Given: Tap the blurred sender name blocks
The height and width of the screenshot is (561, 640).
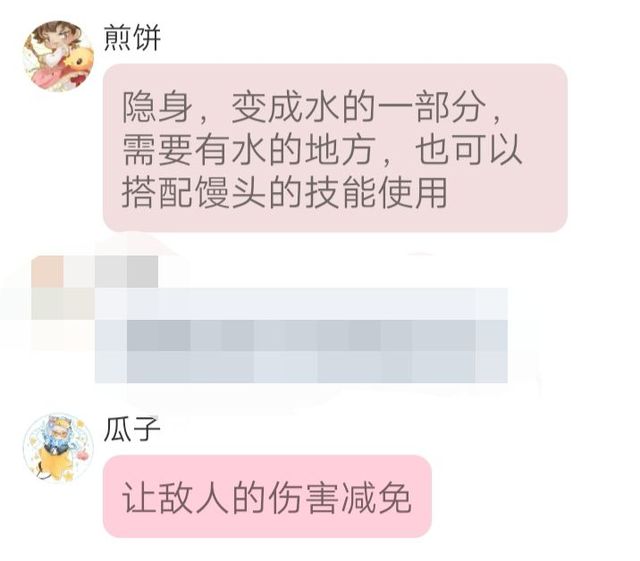Looking at the screenshot, I should (x=127, y=272).
